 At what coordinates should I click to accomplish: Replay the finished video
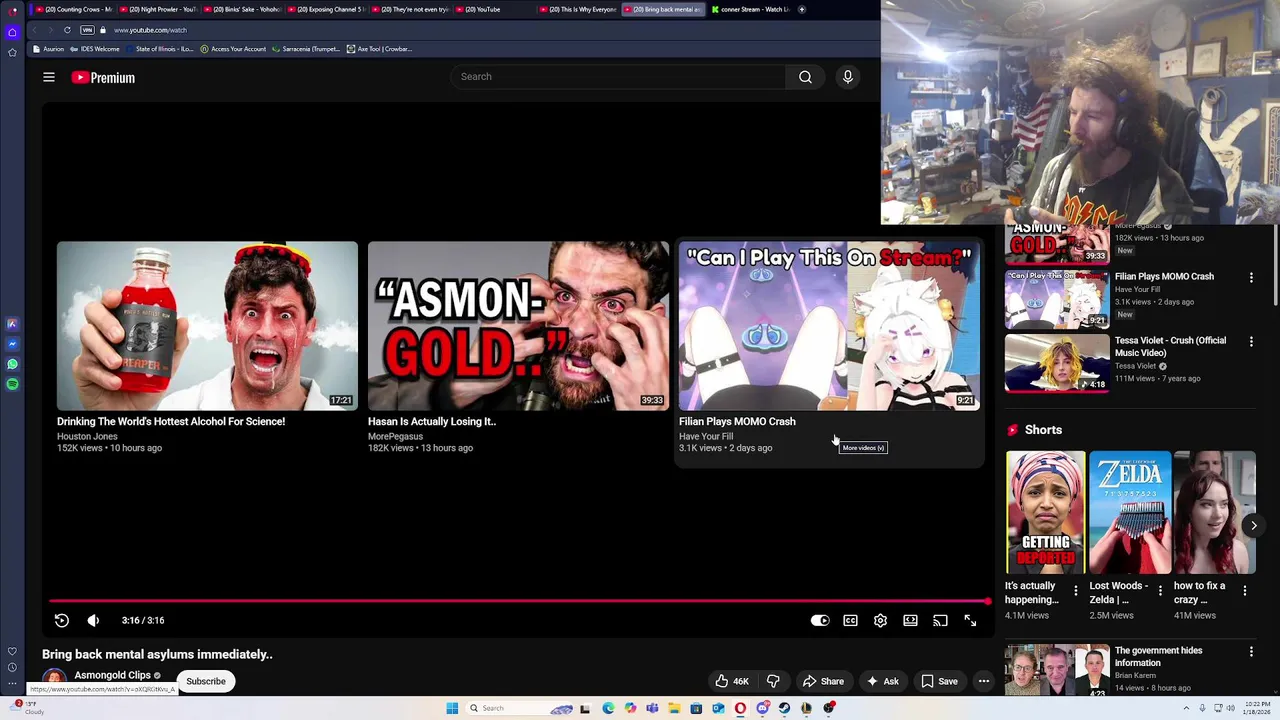tap(62, 620)
